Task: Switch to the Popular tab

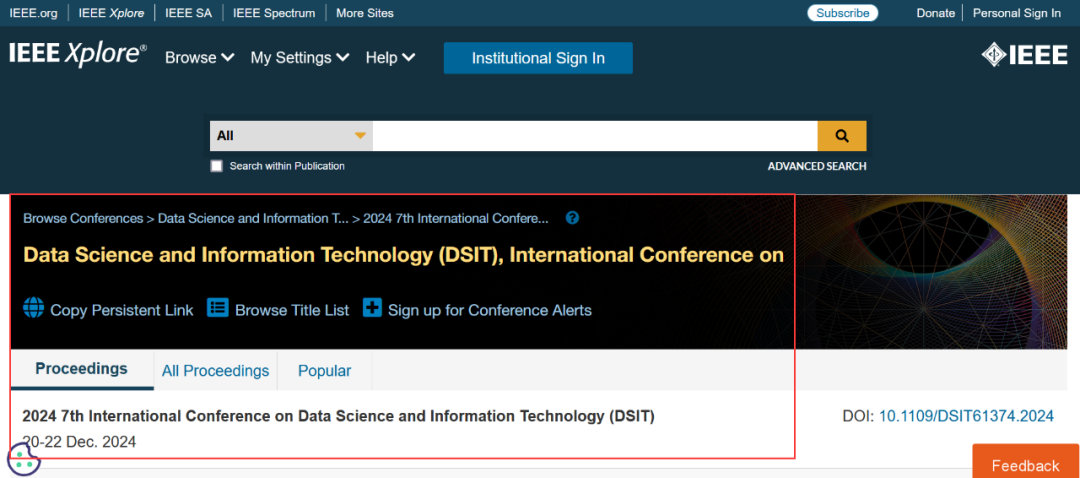Action: point(324,371)
